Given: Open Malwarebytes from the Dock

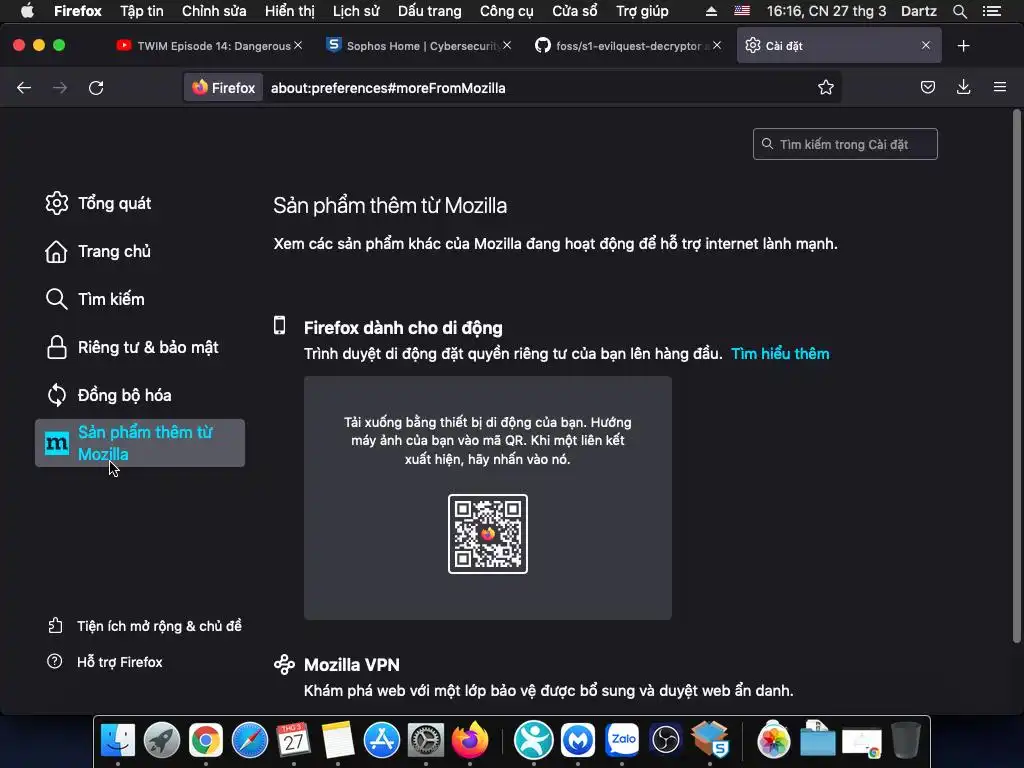Looking at the screenshot, I should pos(578,741).
